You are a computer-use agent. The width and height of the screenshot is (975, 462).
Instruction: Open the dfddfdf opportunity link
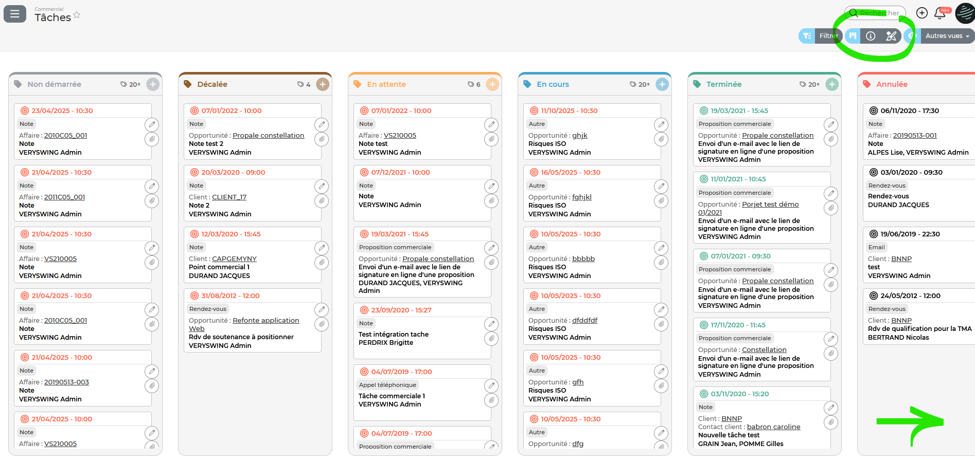tap(585, 320)
